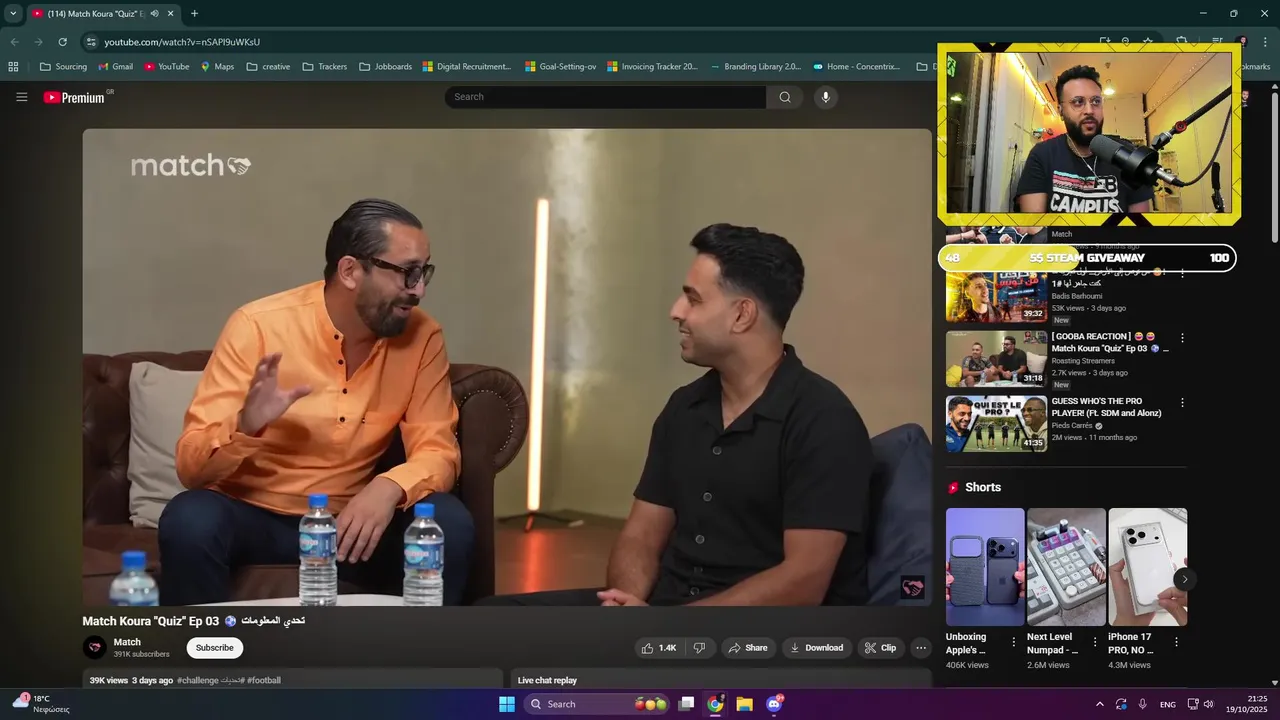This screenshot has width=1280, height=720.
Task: Click the youtube.com address bar URL
Action: pos(182,42)
